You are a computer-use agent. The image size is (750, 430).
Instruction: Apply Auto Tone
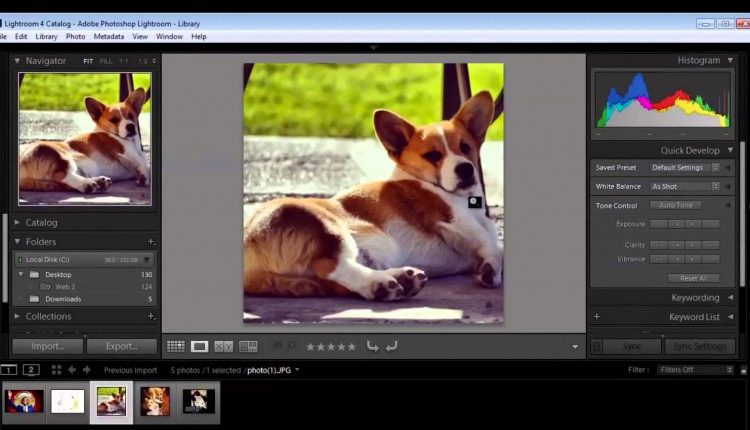pos(675,205)
